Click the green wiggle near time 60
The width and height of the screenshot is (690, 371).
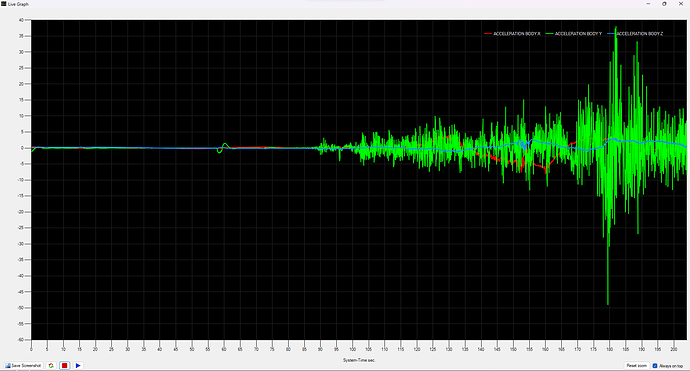click(223, 147)
